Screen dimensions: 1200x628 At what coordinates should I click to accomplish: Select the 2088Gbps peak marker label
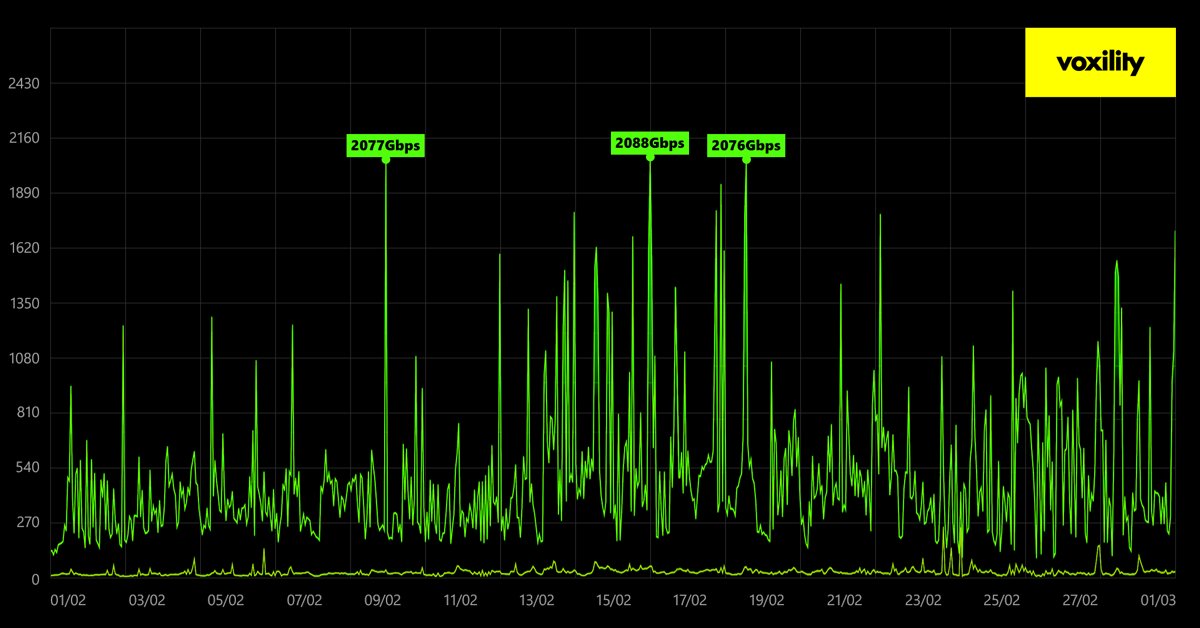point(650,143)
